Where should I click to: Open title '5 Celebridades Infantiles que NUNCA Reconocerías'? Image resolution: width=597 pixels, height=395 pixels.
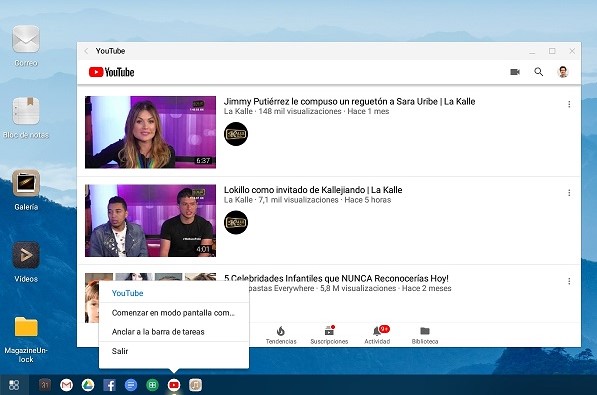336,278
